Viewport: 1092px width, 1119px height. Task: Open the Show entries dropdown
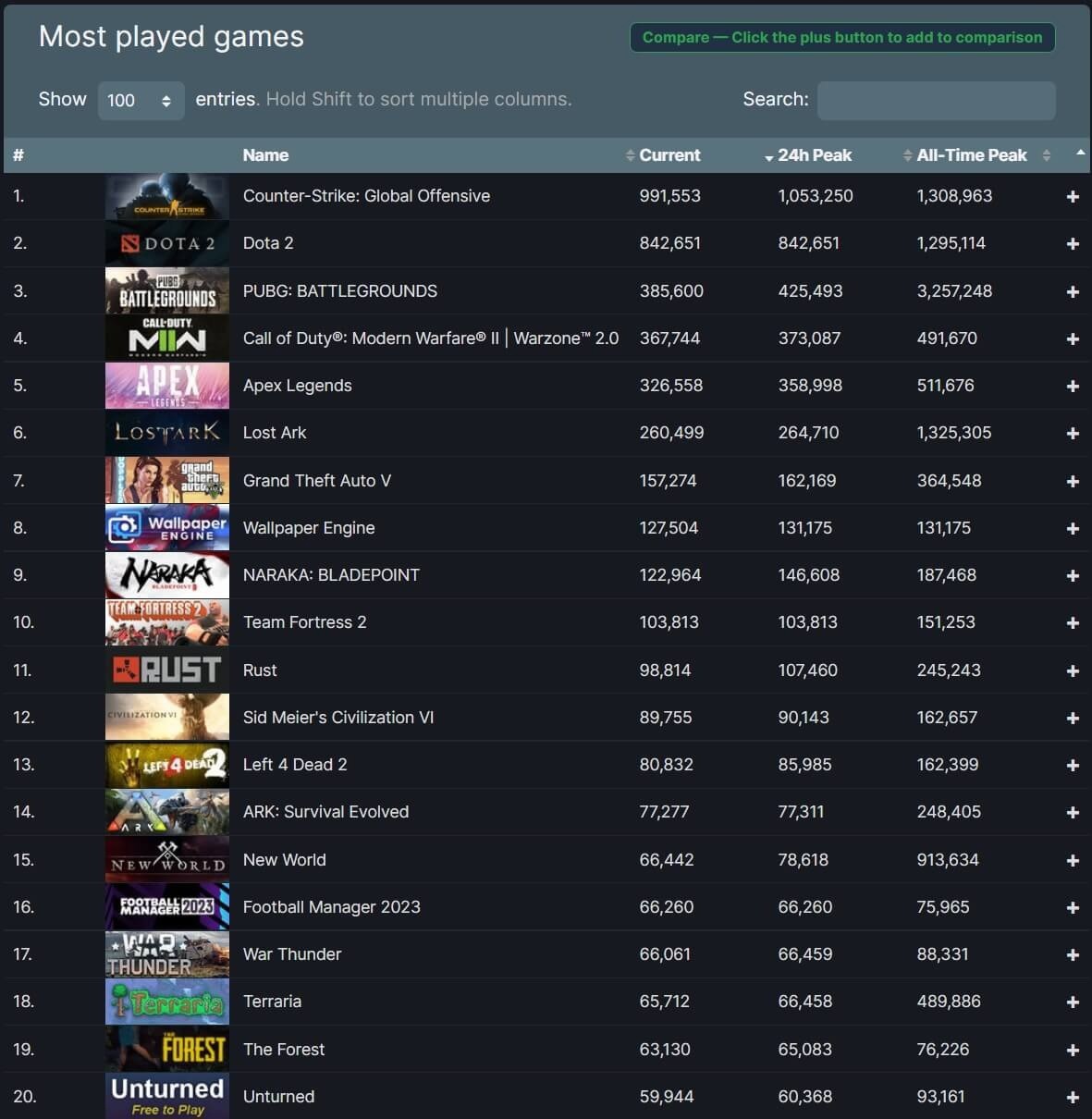pos(141,100)
